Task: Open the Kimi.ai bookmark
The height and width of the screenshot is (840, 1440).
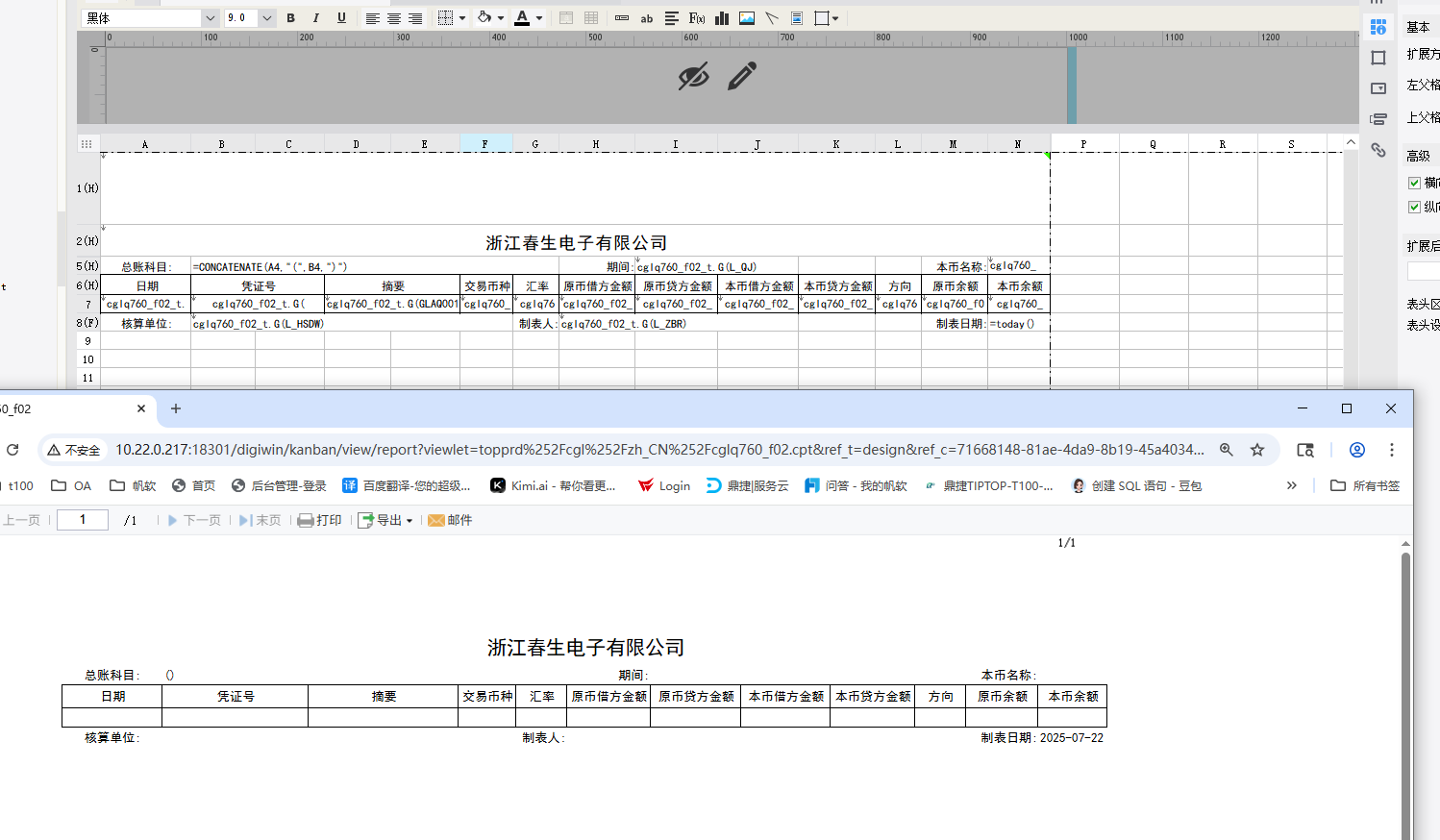Action: click(x=554, y=485)
